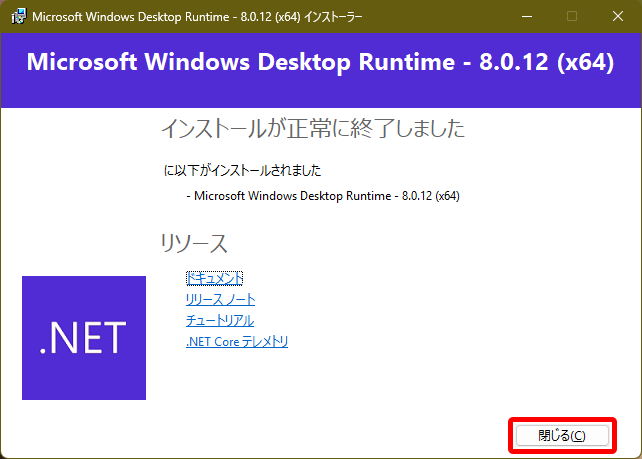Image resolution: width=642 pixels, height=459 pixels.
Task: Click the window title bar caption text
Action: pos(197,17)
